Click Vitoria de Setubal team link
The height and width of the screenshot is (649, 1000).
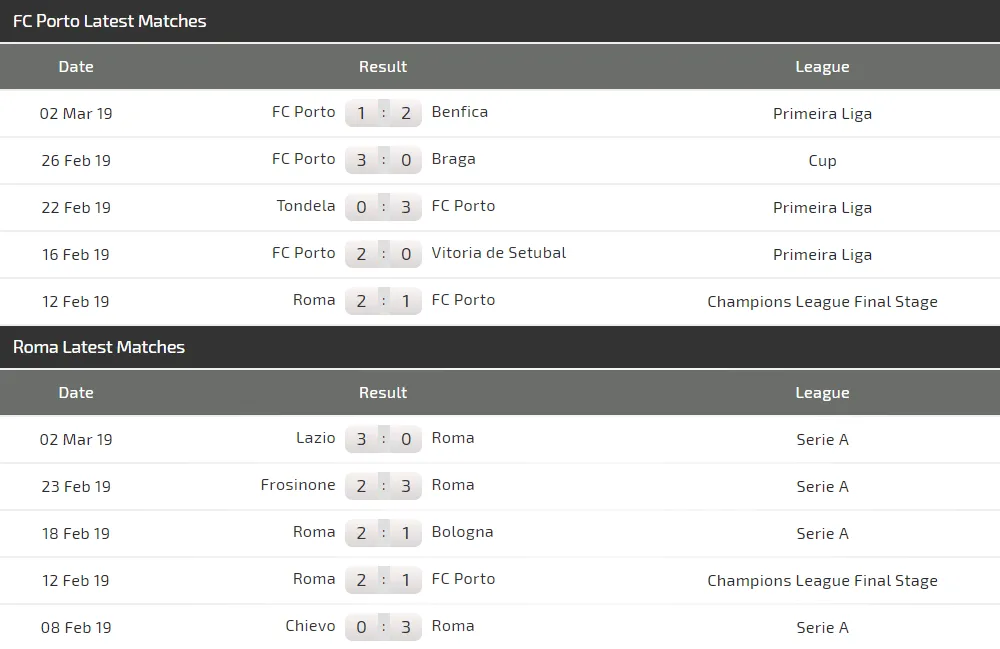(x=499, y=253)
